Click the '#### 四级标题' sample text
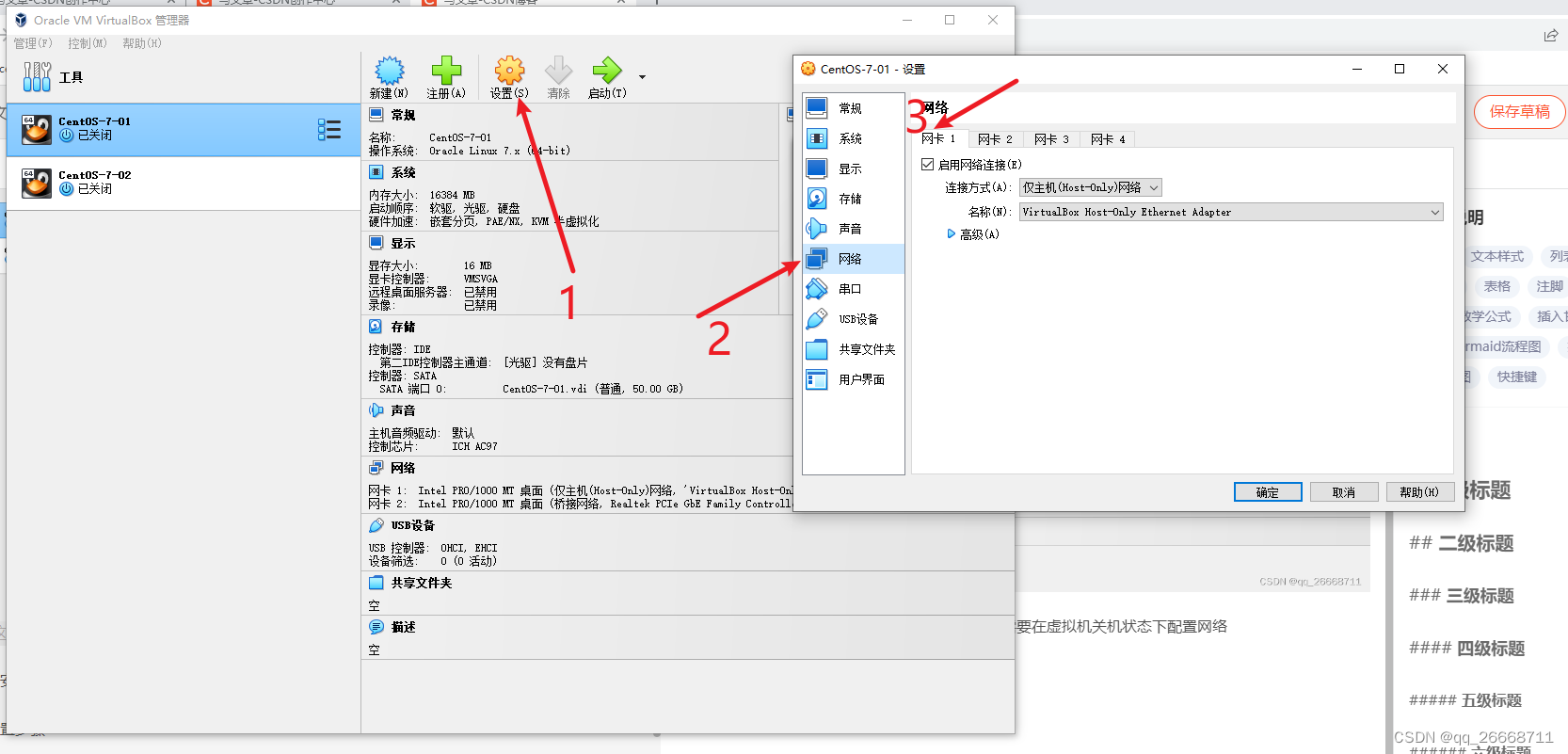Screen dimensions: 1568x754 tap(1466, 649)
